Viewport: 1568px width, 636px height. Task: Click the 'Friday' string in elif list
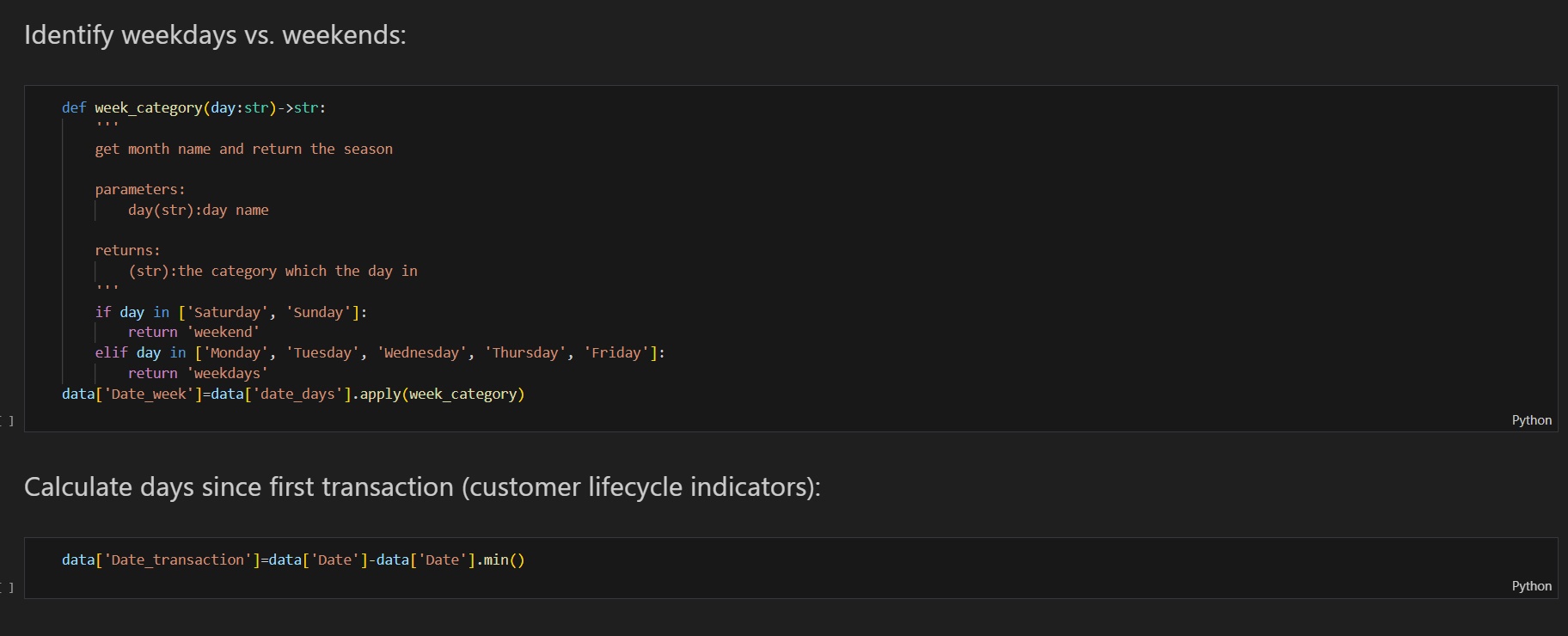coord(616,353)
